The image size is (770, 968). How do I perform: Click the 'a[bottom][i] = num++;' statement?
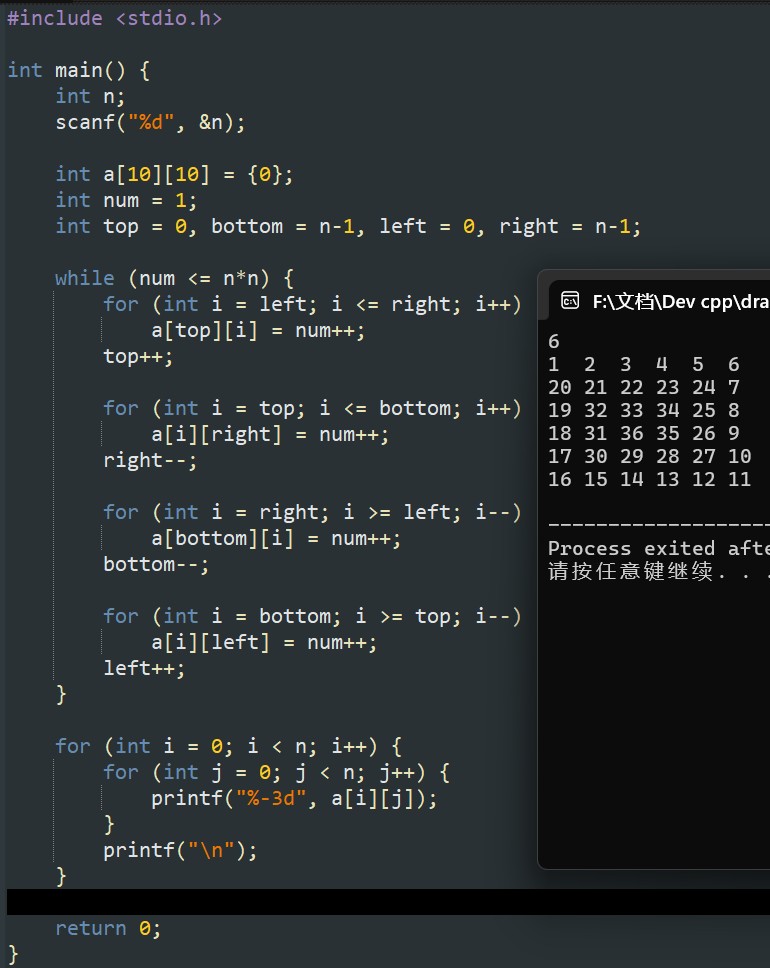point(276,538)
